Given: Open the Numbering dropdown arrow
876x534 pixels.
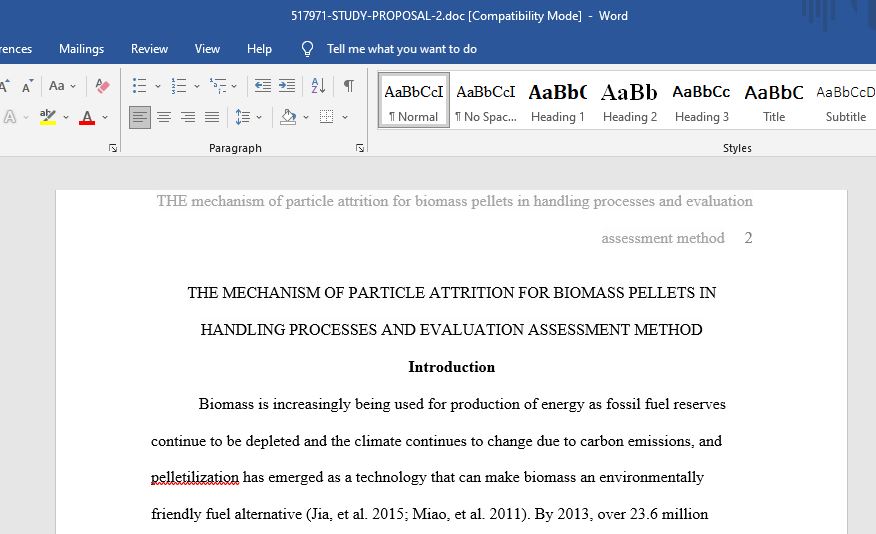Looking at the screenshot, I should (x=197, y=86).
